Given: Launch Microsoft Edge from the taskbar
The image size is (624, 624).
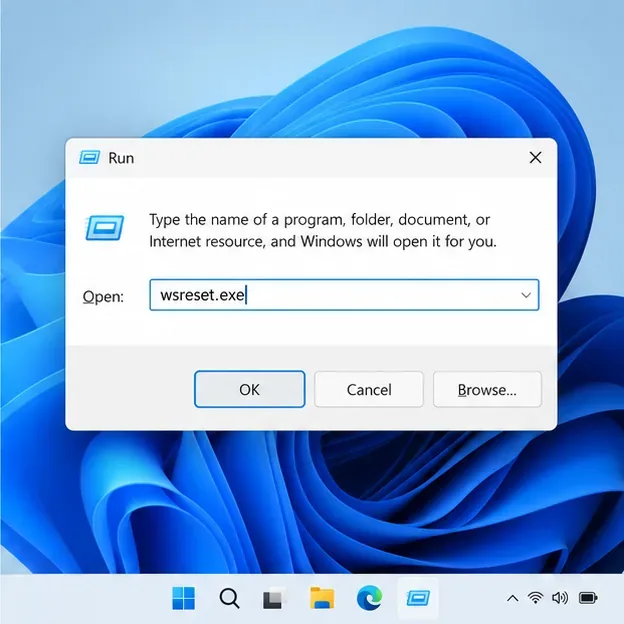Looking at the screenshot, I should click(369, 598).
